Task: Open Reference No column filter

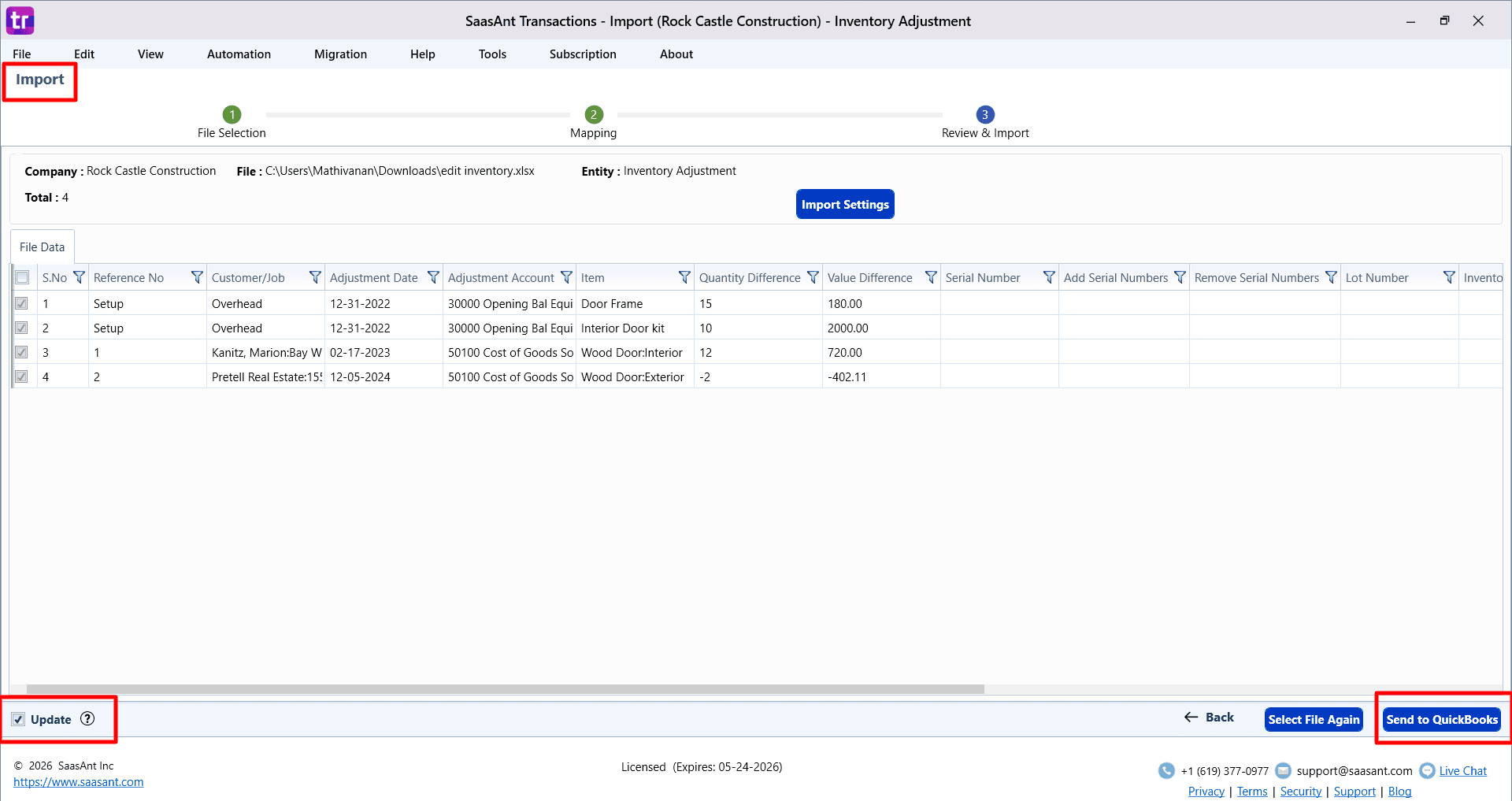Action: [x=197, y=277]
